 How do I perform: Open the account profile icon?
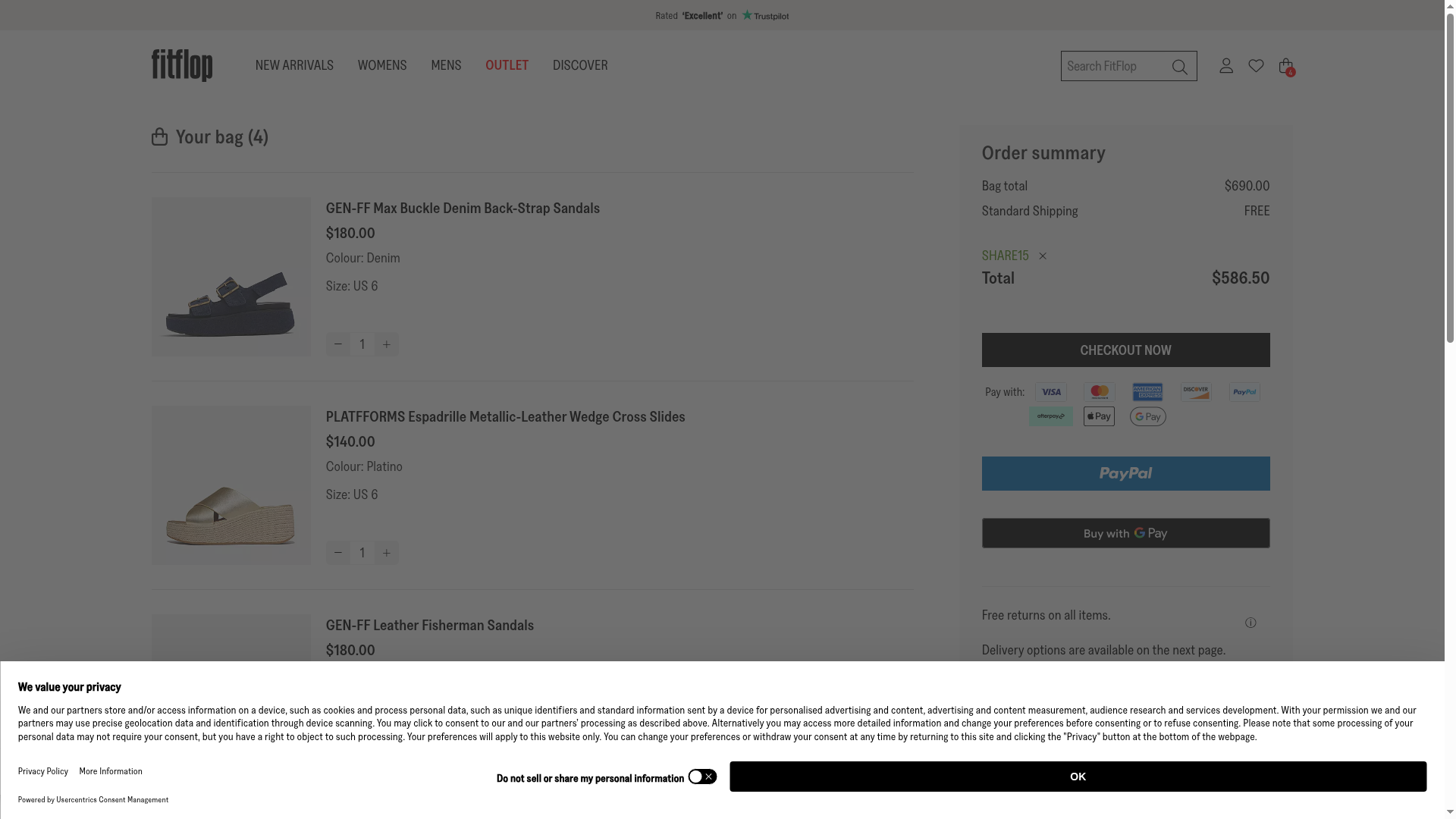click(1226, 66)
